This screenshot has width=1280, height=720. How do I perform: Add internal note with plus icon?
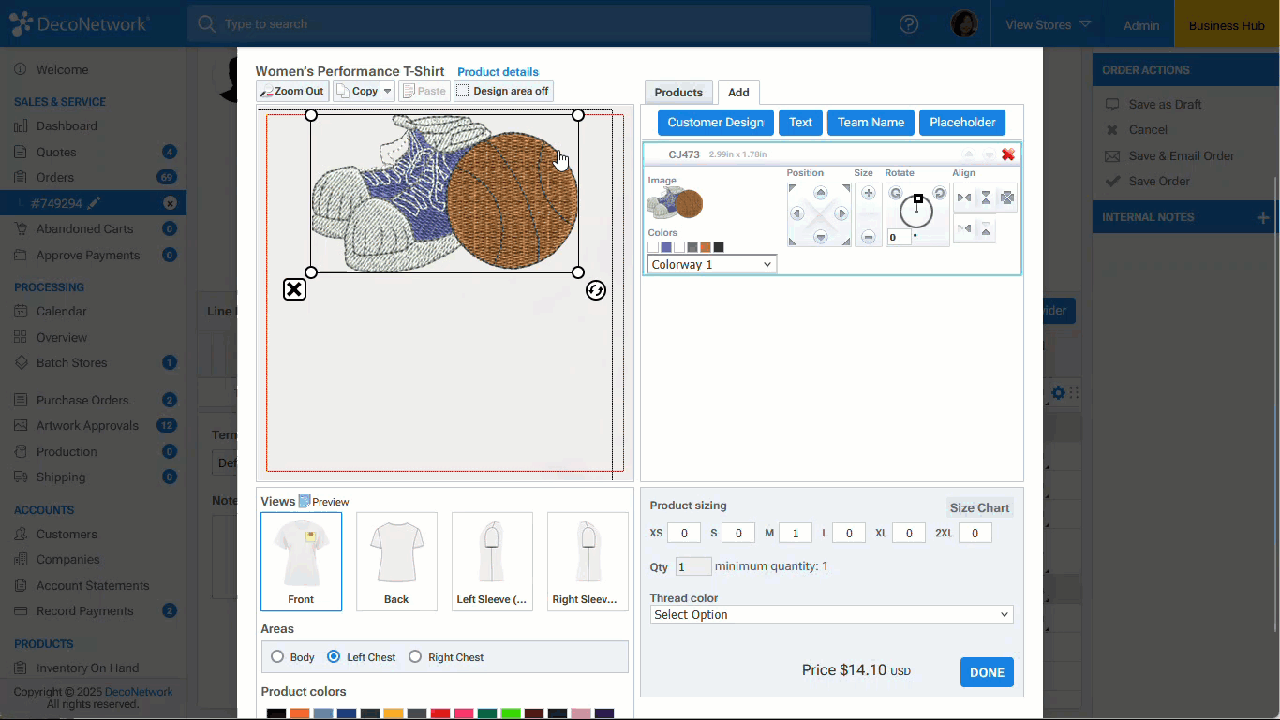[x=1263, y=217]
